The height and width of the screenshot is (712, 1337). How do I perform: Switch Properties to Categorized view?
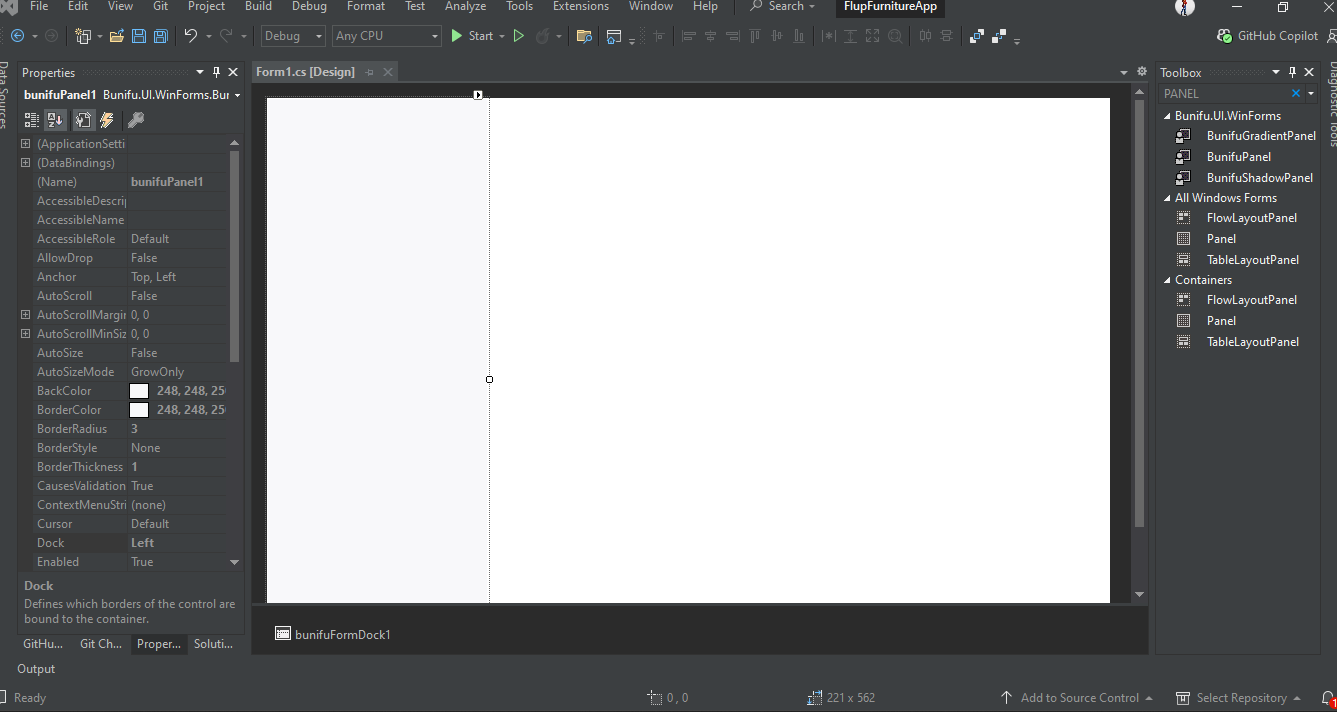click(31, 119)
